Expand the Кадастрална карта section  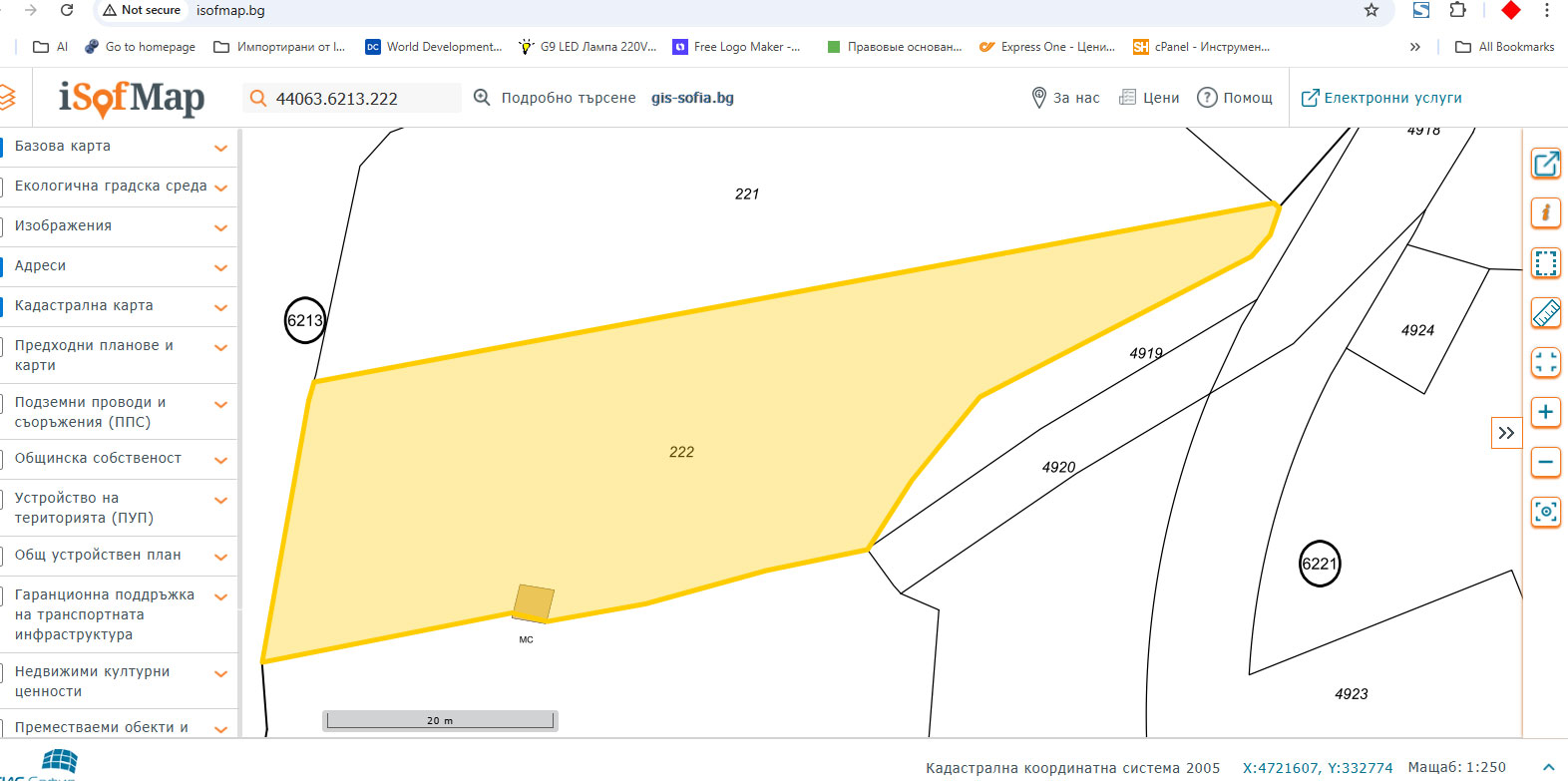tap(220, 307)
